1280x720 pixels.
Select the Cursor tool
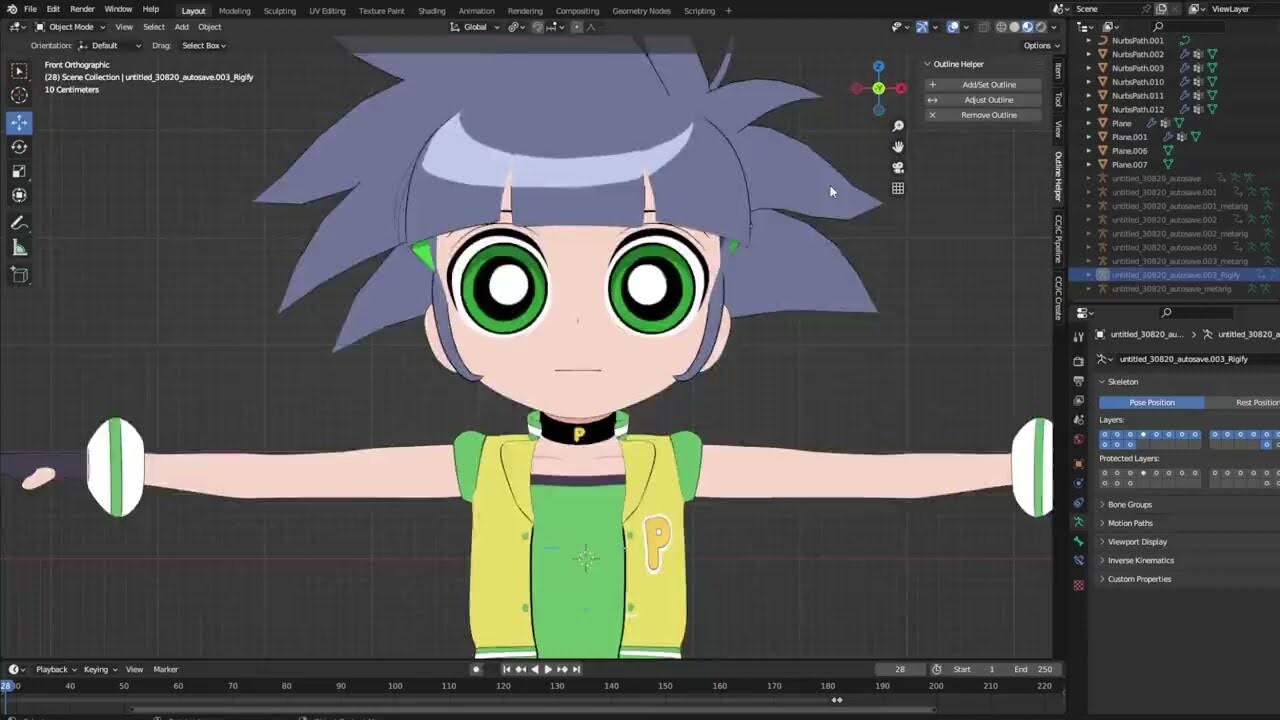(19, 95)
